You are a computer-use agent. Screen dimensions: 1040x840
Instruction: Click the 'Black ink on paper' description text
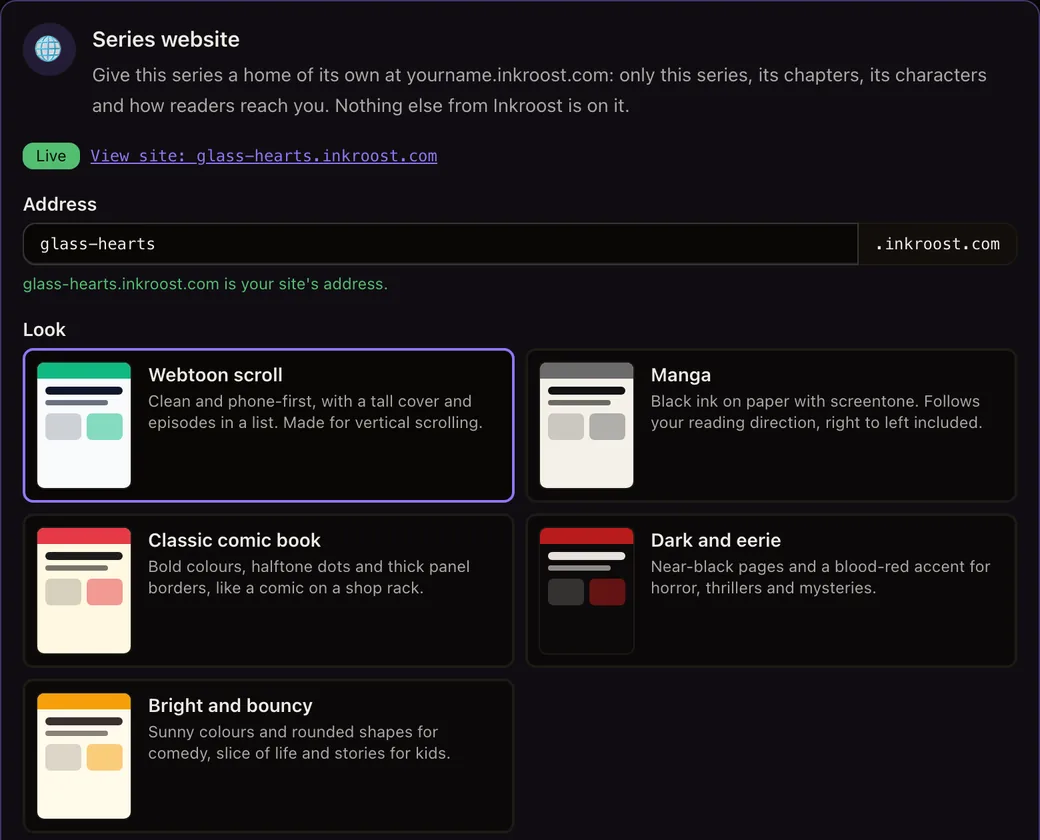coord(816,412)
